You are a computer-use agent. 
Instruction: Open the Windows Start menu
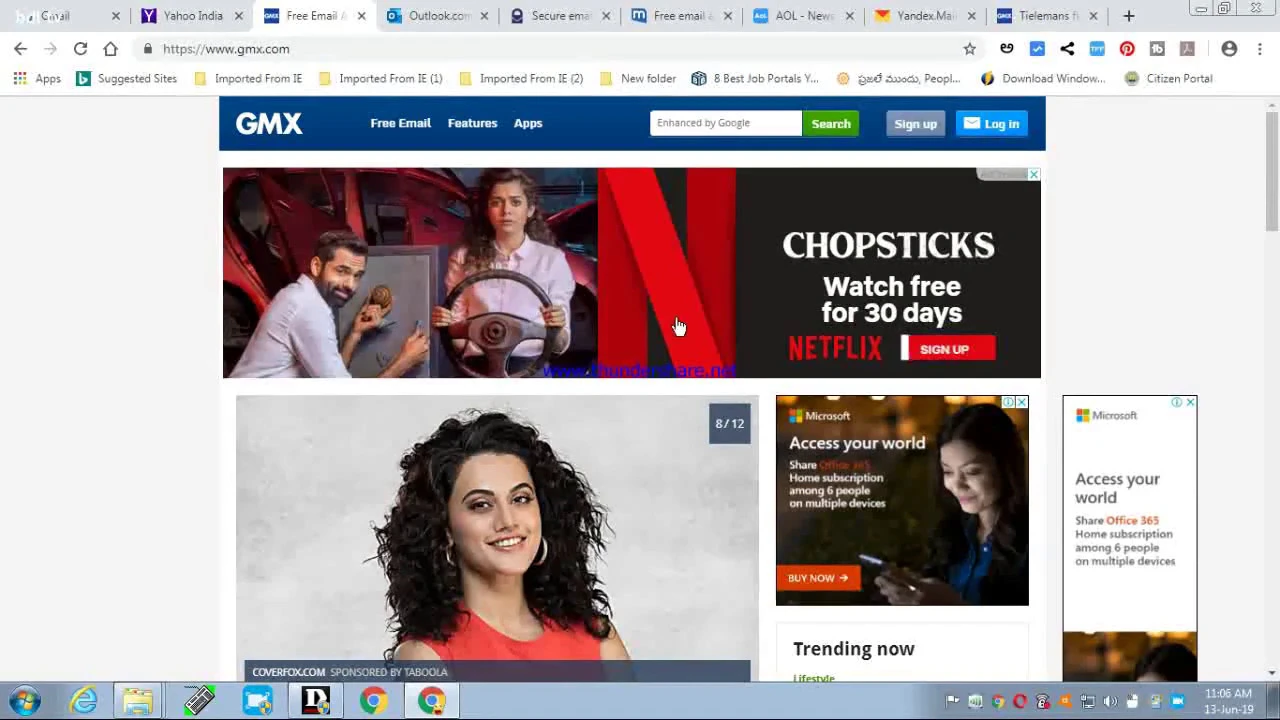[25, 701]
